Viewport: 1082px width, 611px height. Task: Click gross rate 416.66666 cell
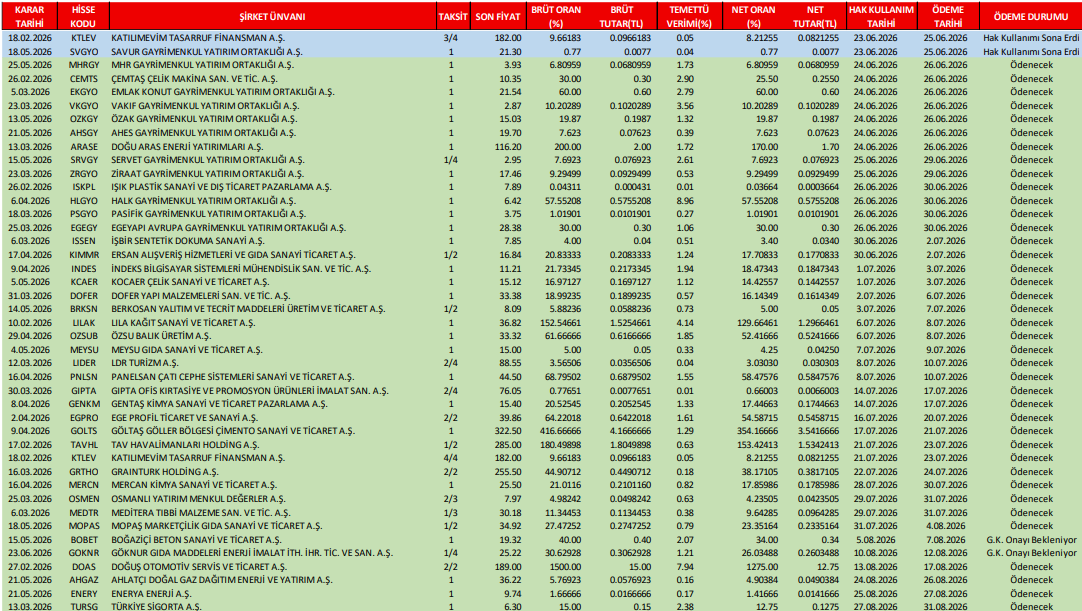(560, 431)
